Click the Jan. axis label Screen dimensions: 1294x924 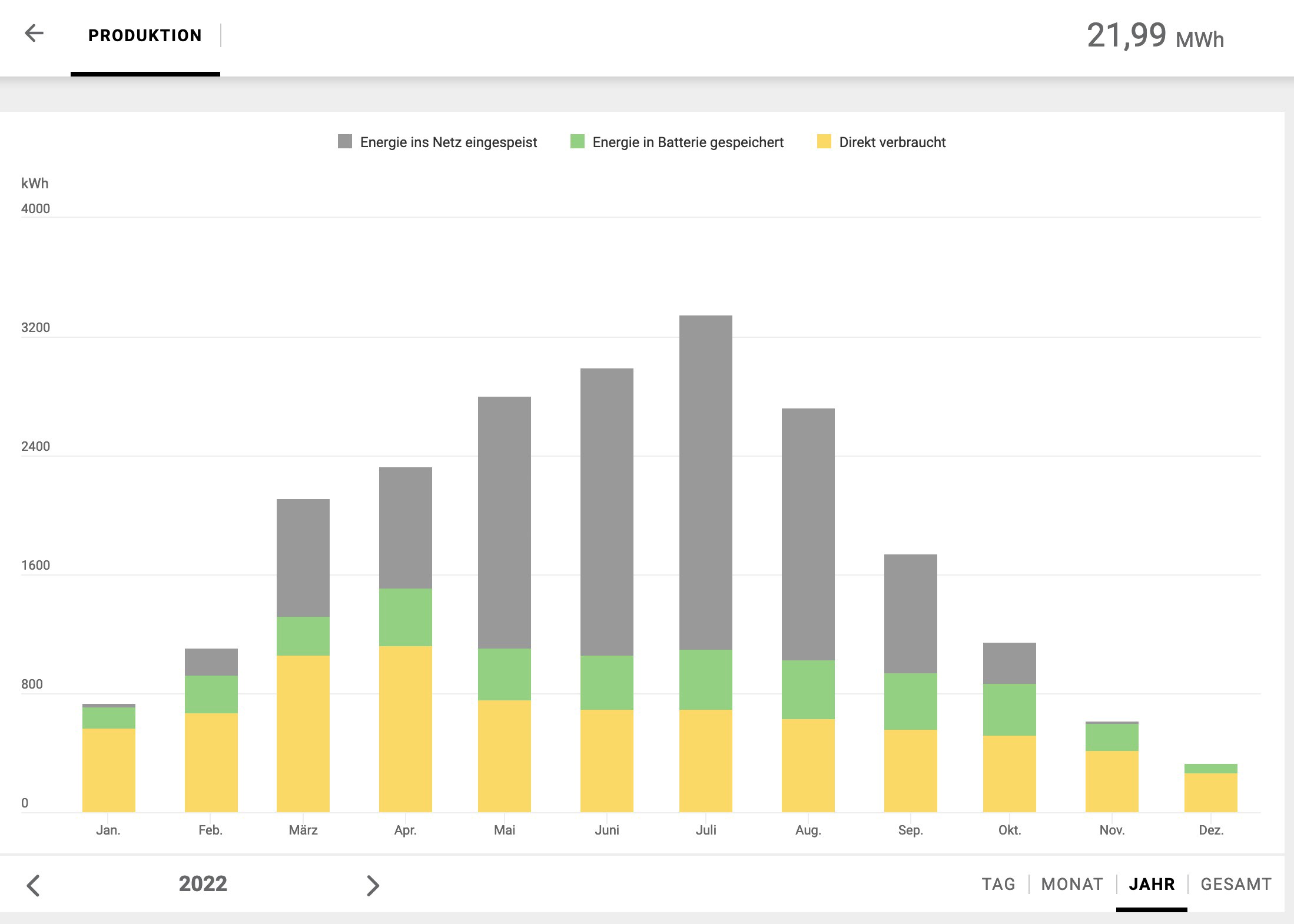[x=108, y=830]
